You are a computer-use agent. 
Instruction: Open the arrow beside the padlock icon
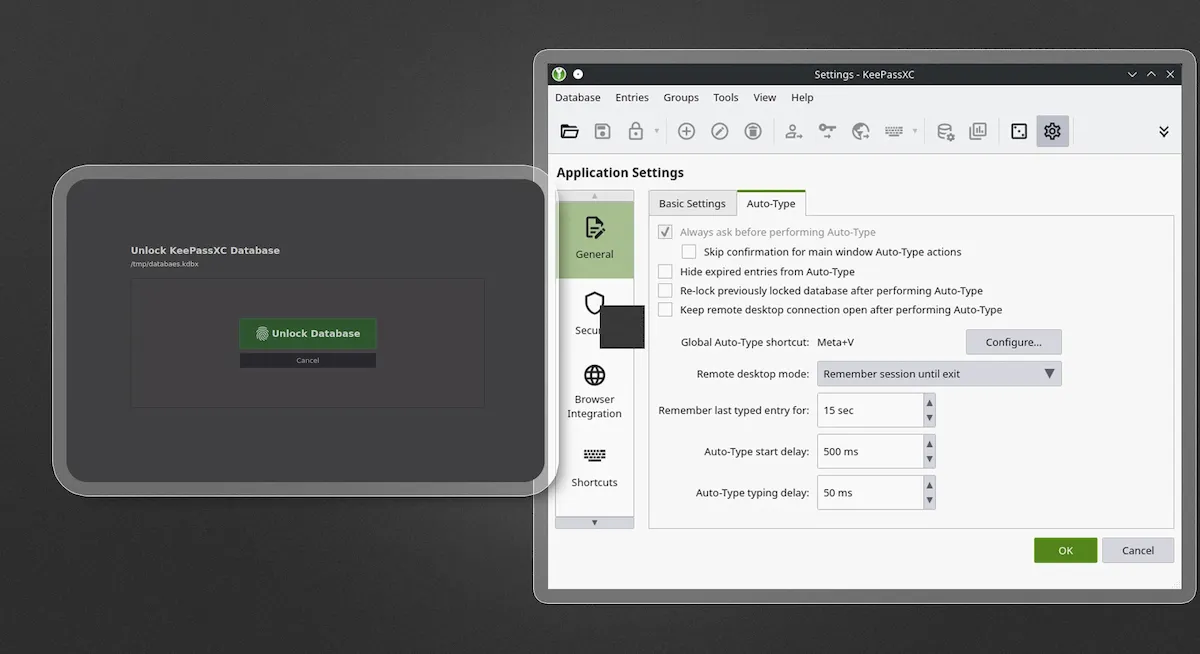[657, 131]
